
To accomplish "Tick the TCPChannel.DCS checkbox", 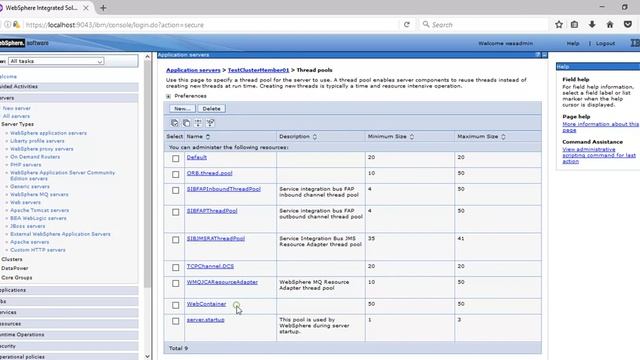I will tap(176, 267).
